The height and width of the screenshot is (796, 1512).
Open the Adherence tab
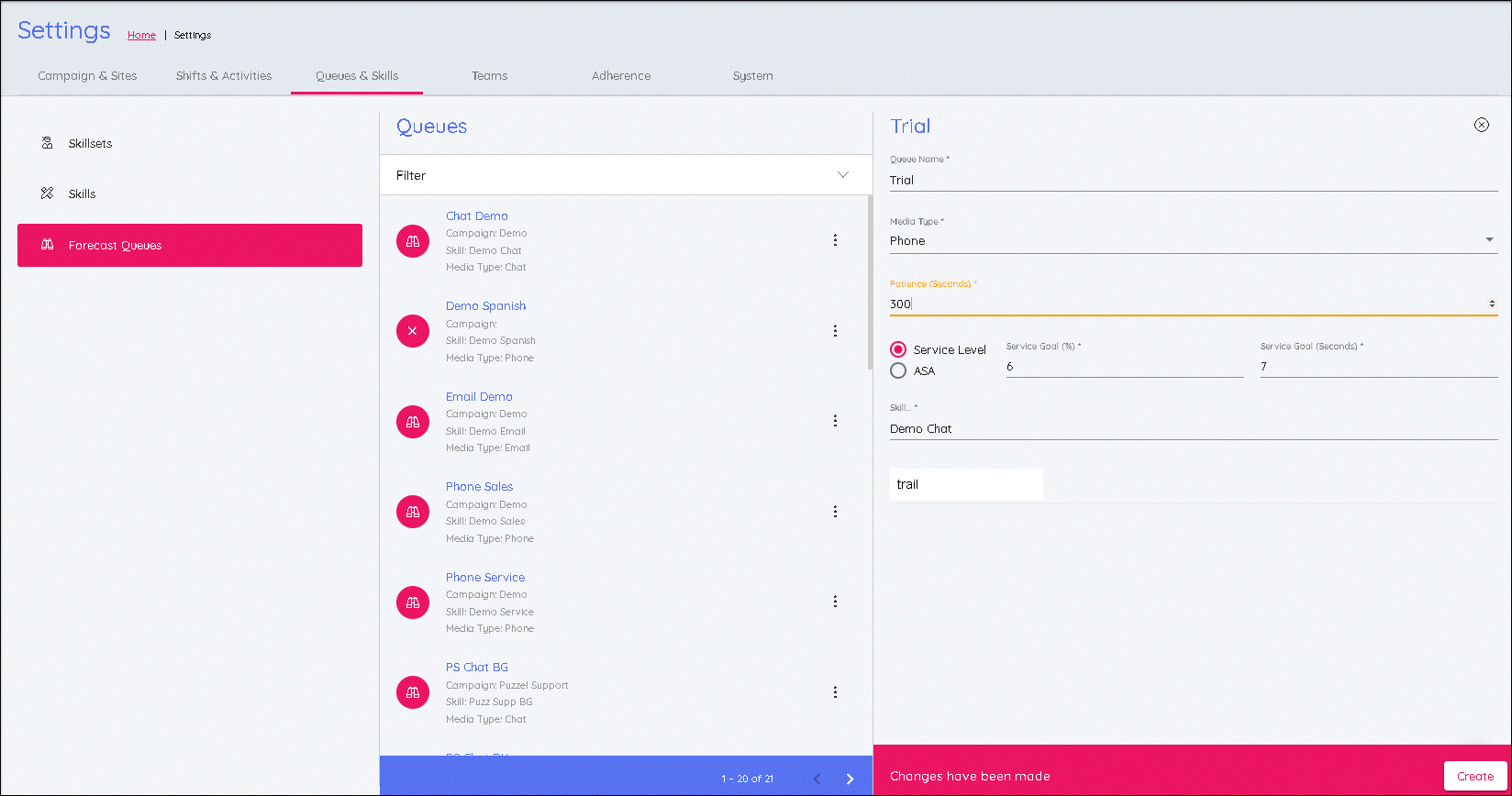tap(621, 76)
